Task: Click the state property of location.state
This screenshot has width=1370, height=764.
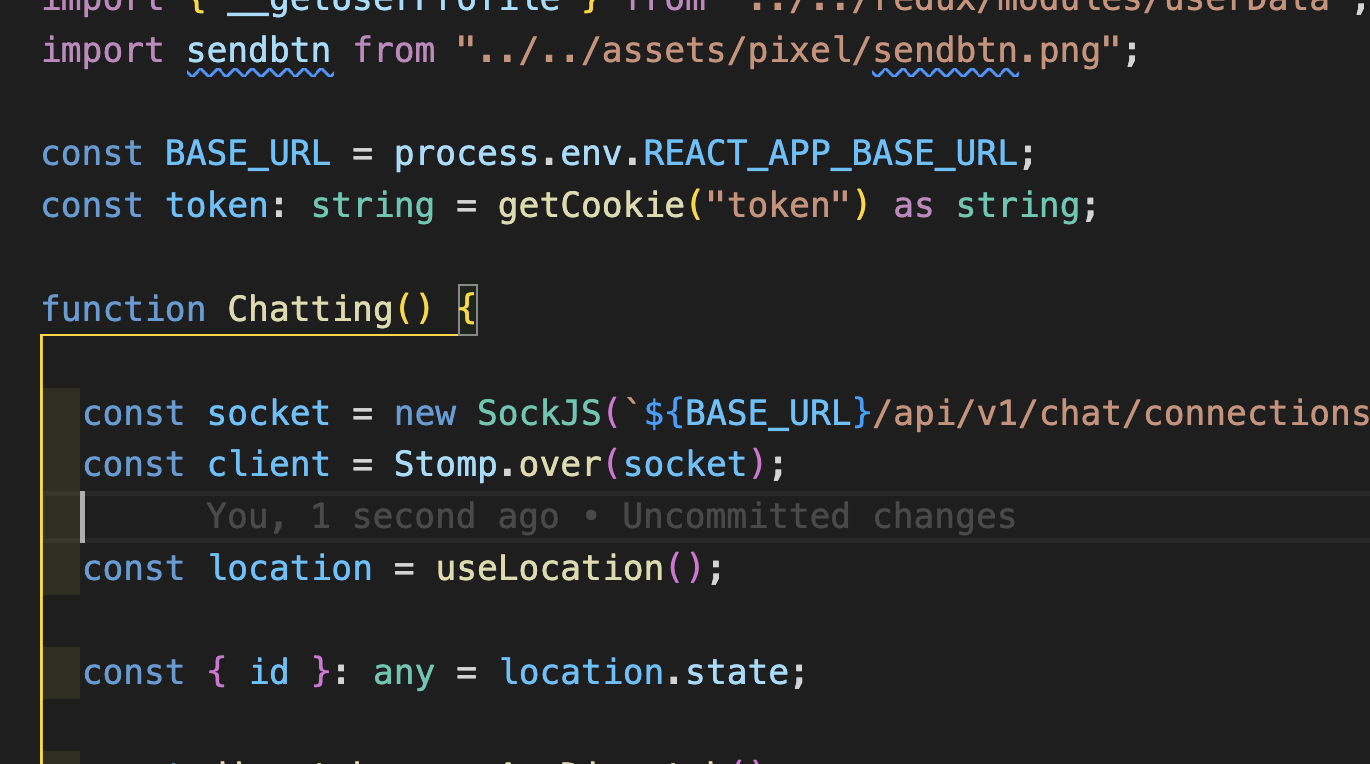Action: tap(726, 672)
